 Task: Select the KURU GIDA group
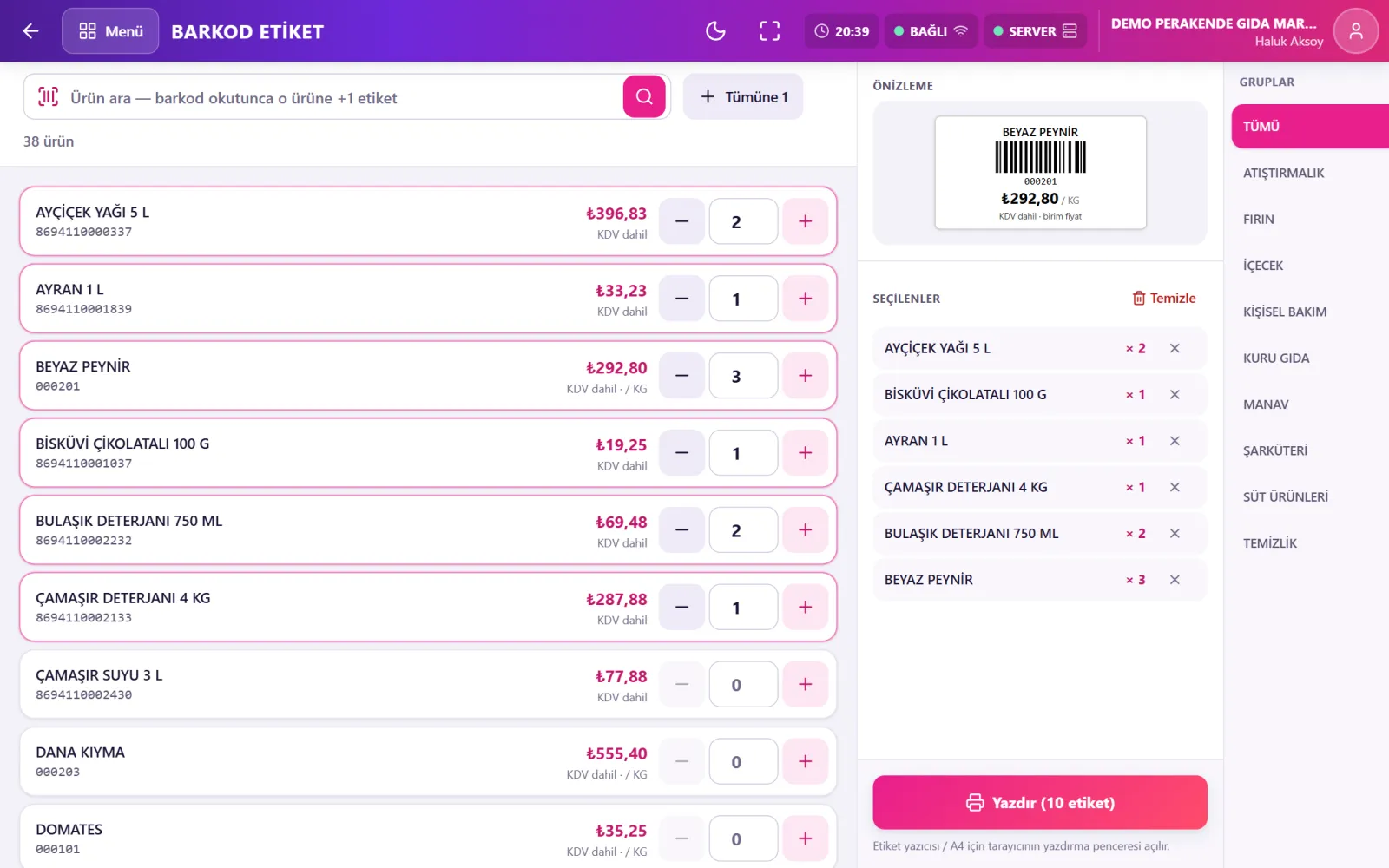pos(1310,358)
